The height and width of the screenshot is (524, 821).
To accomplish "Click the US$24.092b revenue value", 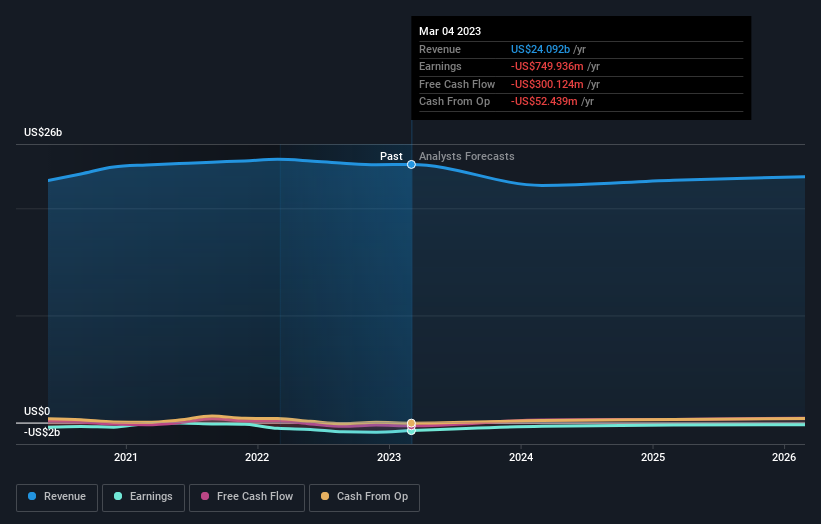I will pos(540,49).
